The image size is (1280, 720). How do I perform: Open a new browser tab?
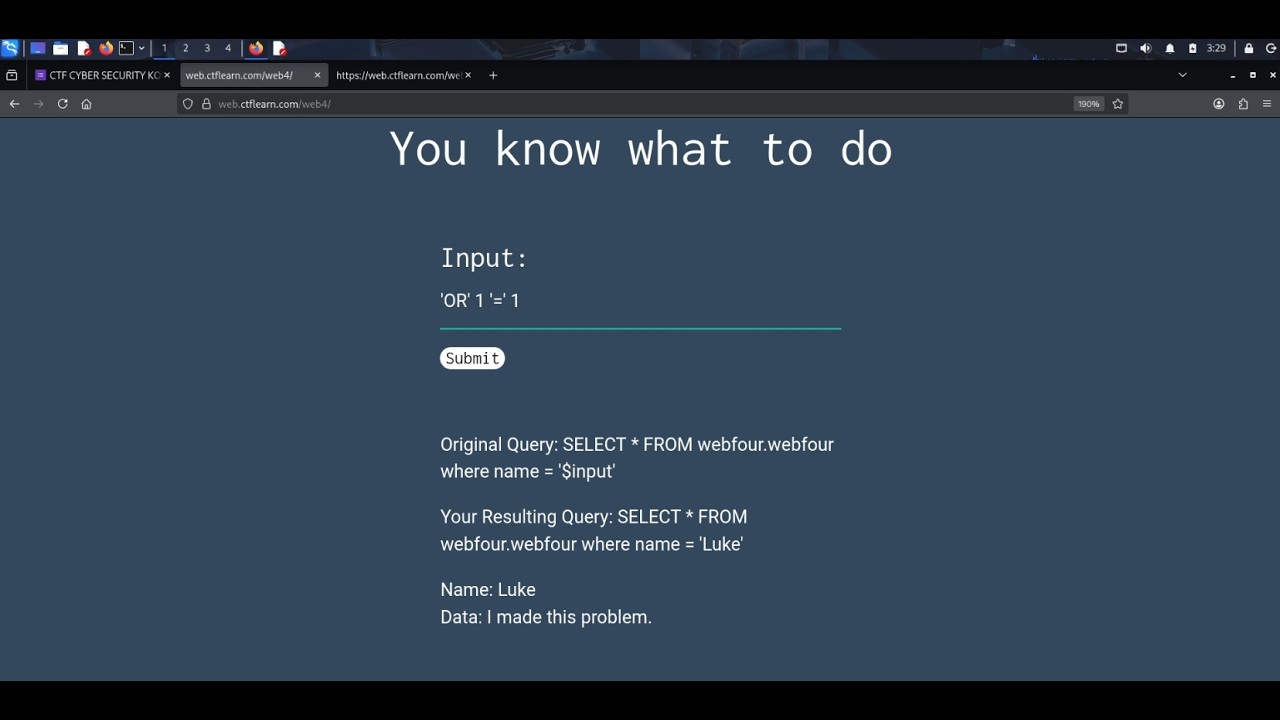[493, 75]
